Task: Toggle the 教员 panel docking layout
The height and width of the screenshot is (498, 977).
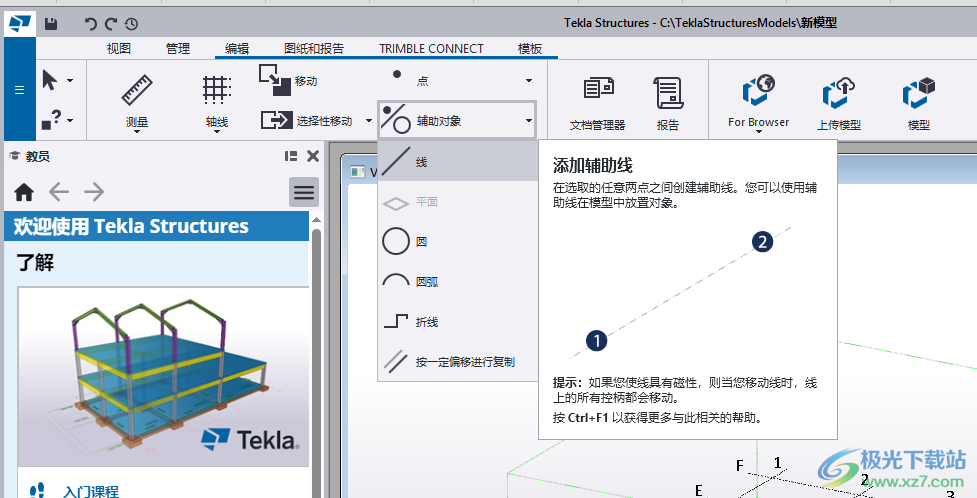Action: coord(291,156)
